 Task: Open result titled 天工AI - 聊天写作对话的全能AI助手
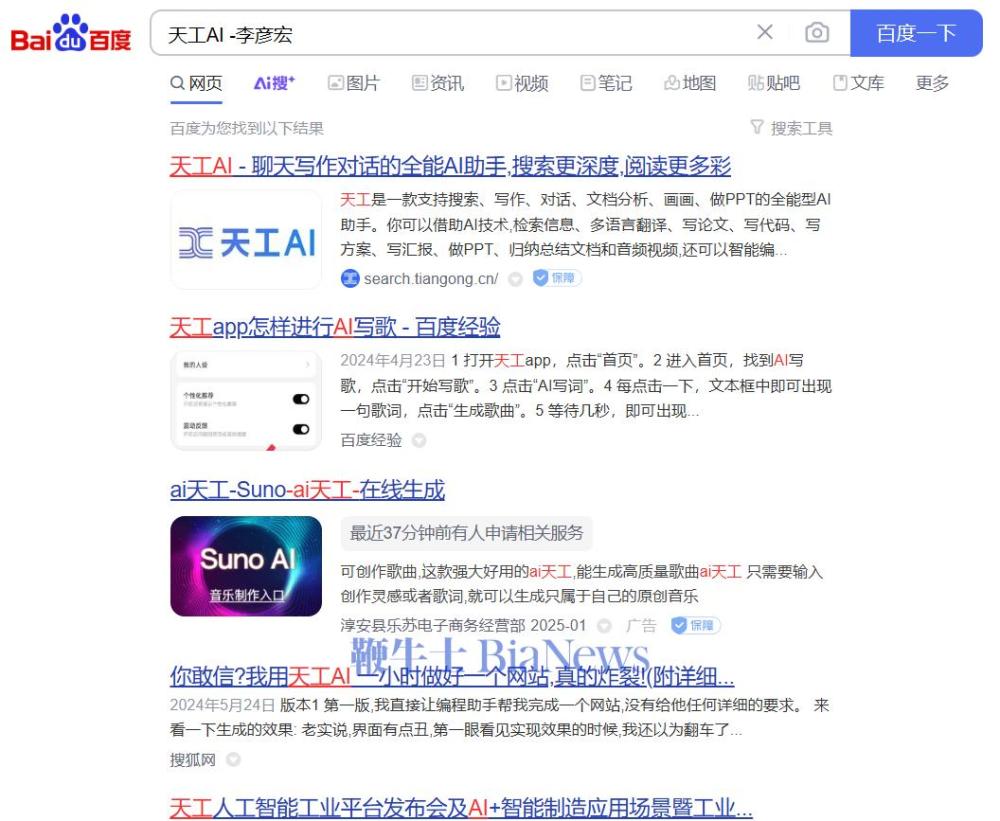coord(450,166)
